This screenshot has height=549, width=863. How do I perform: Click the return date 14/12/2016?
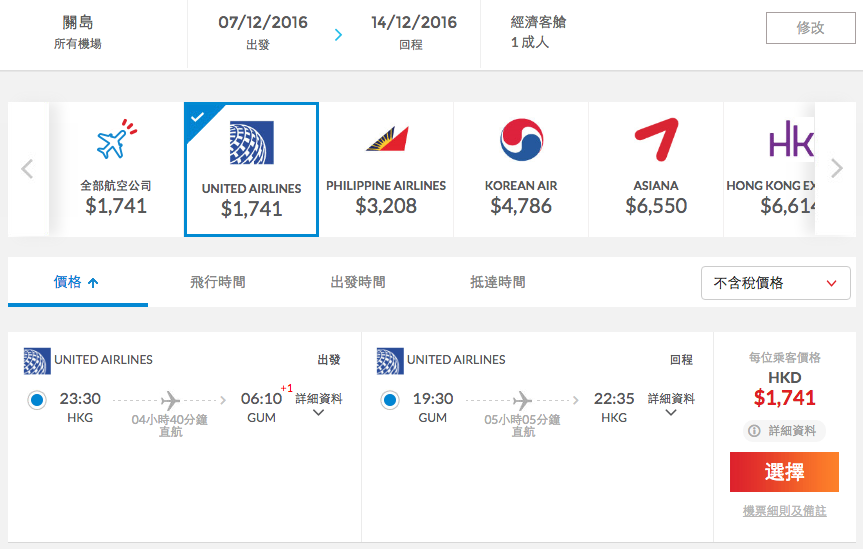click(414, 23)
